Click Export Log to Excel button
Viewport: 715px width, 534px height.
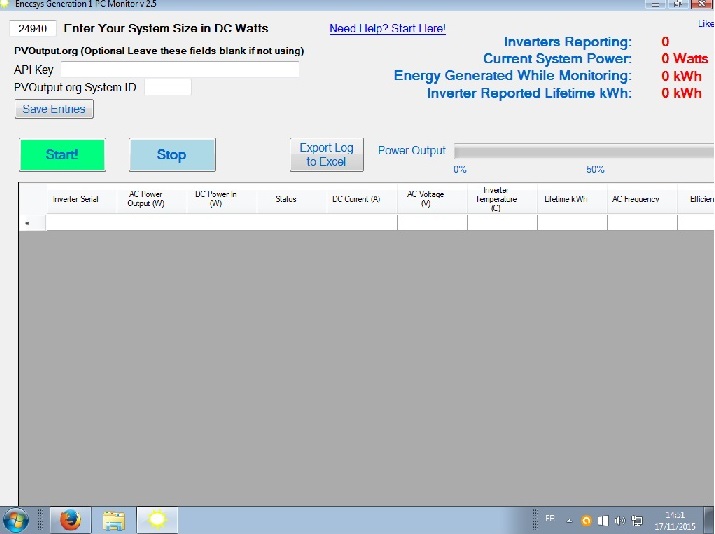326,155
